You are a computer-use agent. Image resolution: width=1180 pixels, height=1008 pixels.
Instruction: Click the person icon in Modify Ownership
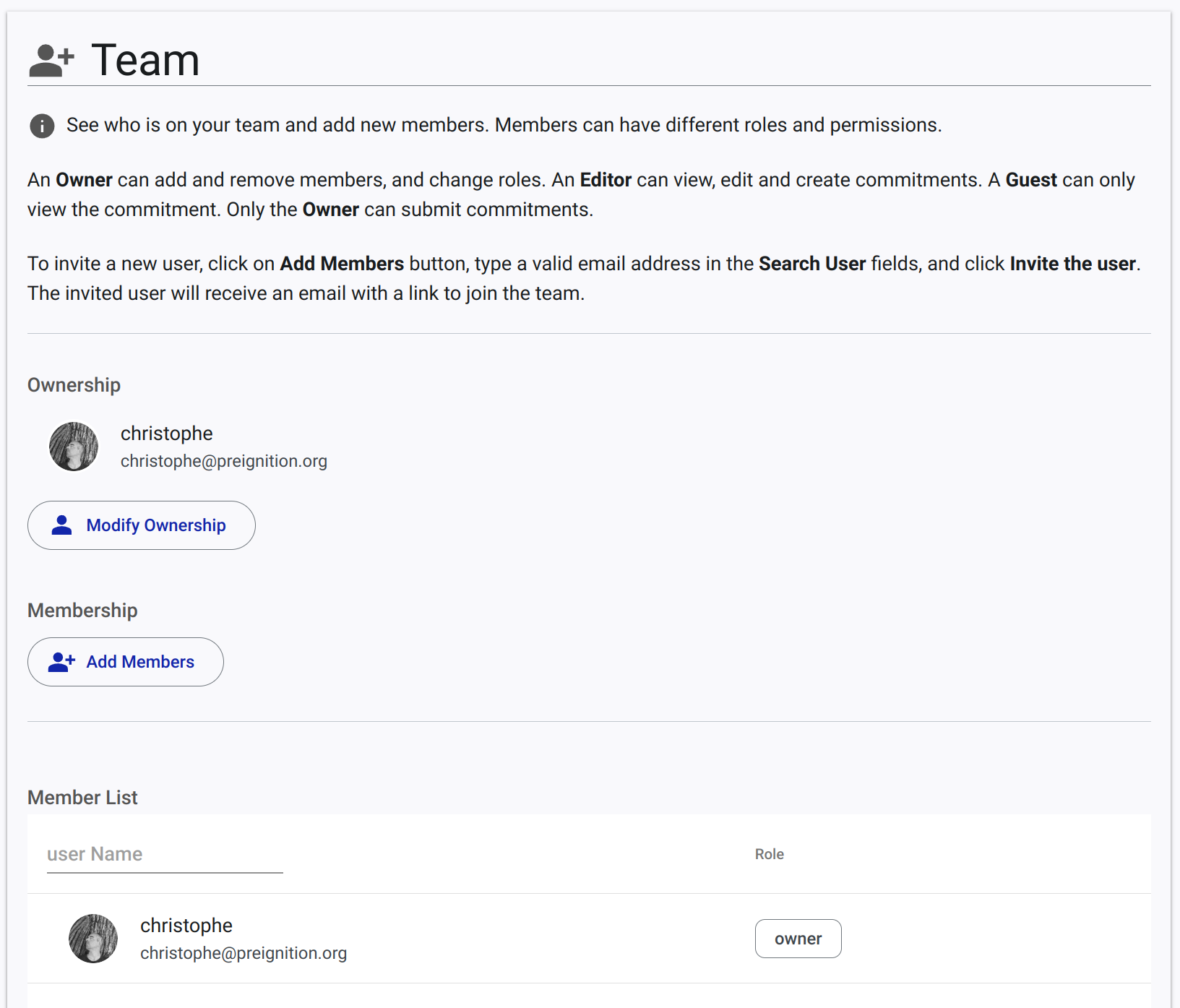click(62, 525)
